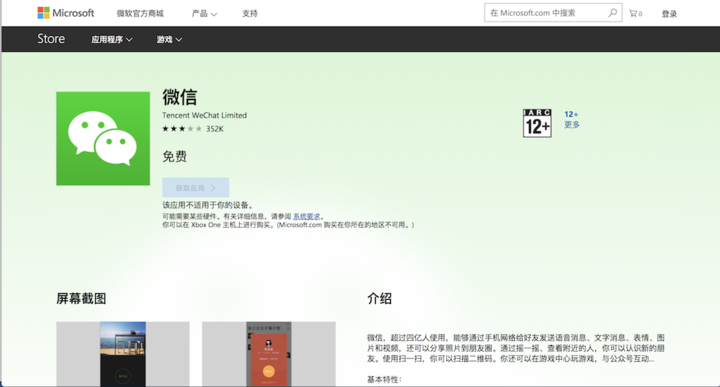Screen dimensions: 720x387
Task: Select the 微信 app title text
Action: pyautogui.click(x=180, y=97)
